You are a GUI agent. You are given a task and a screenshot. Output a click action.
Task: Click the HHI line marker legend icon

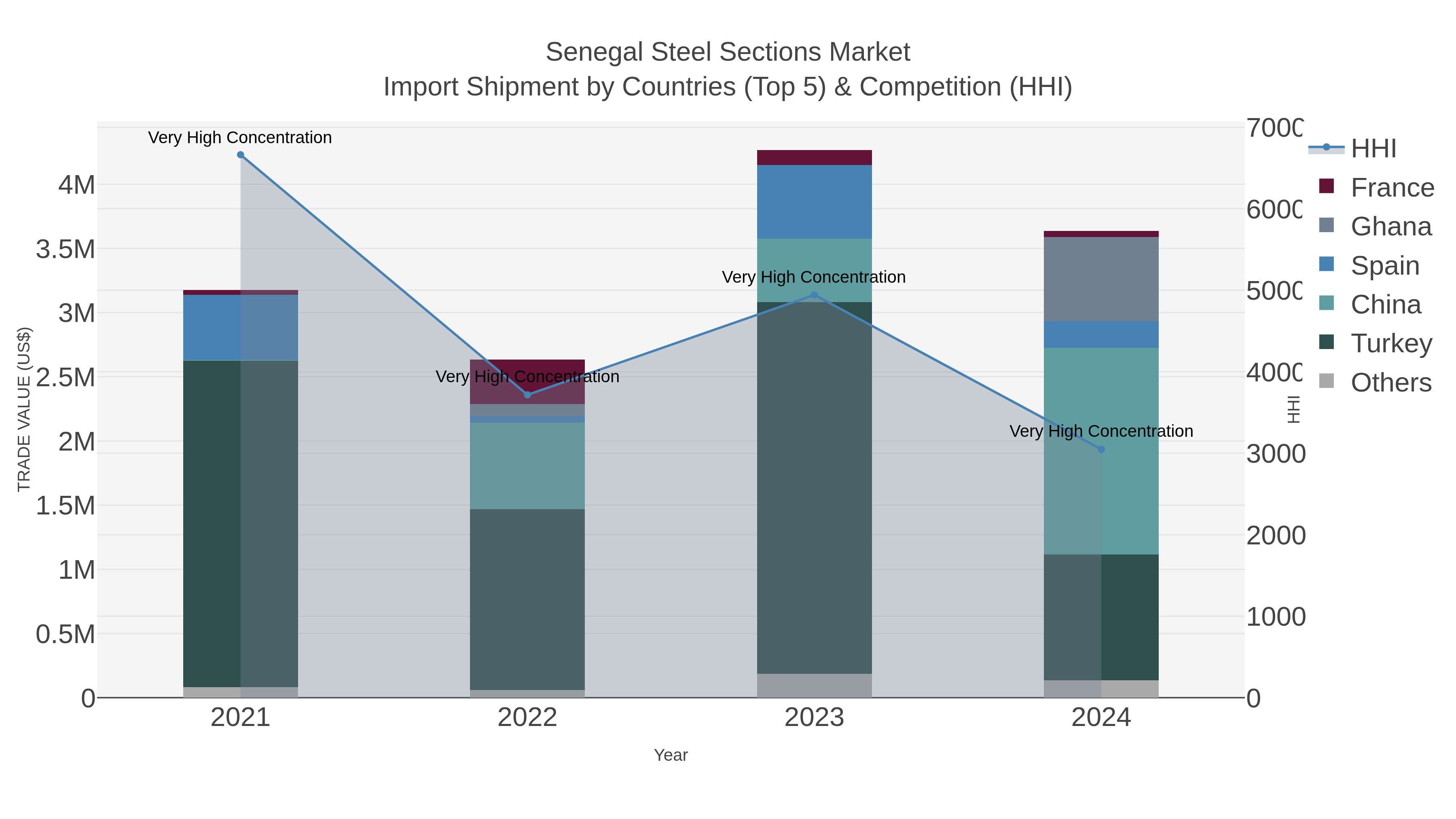tap(1327, 148)
